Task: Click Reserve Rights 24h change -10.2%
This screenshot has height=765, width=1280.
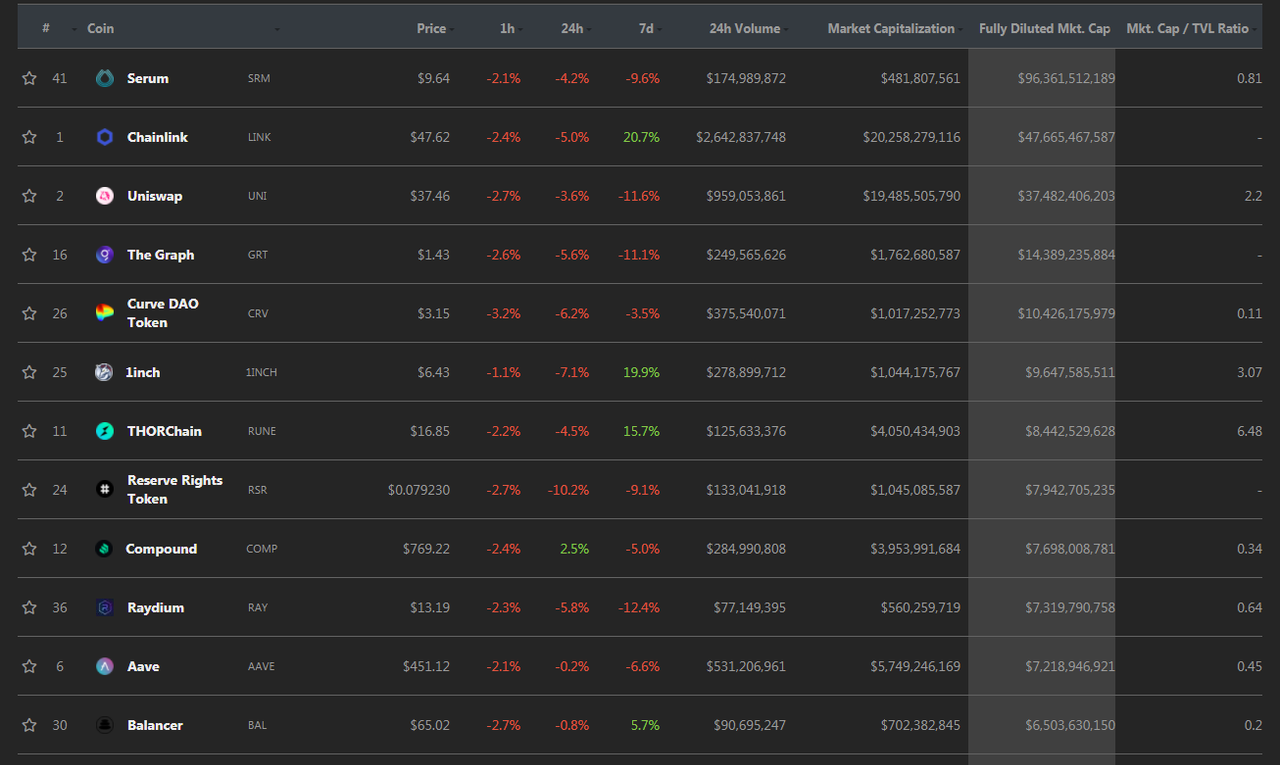Action: [568, 490]
